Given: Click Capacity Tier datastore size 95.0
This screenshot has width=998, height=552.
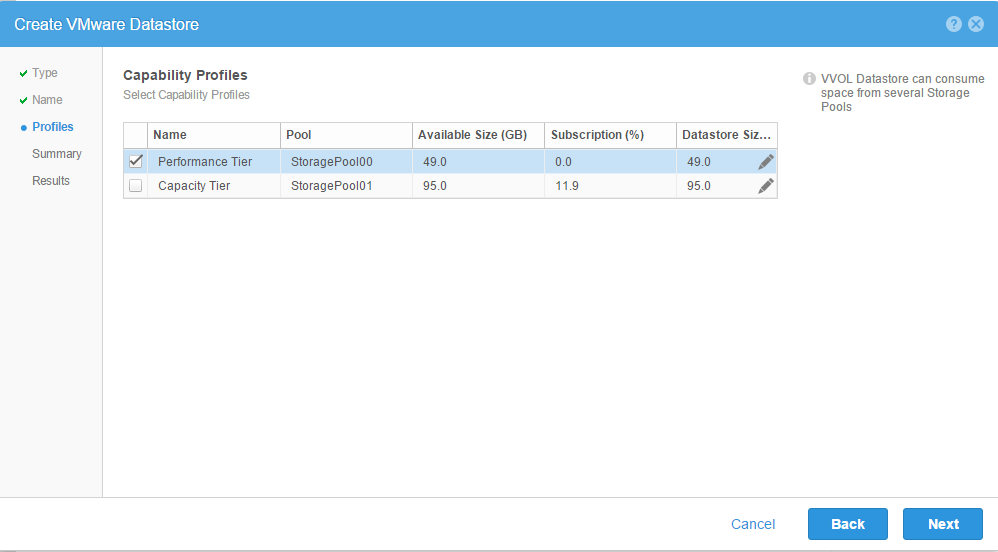Looking at the screenshot, I should pos(699,186).
